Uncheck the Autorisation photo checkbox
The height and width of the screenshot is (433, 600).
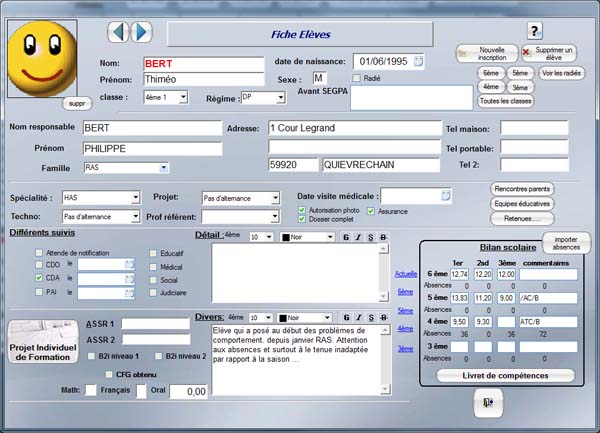(x=302, y=211)
